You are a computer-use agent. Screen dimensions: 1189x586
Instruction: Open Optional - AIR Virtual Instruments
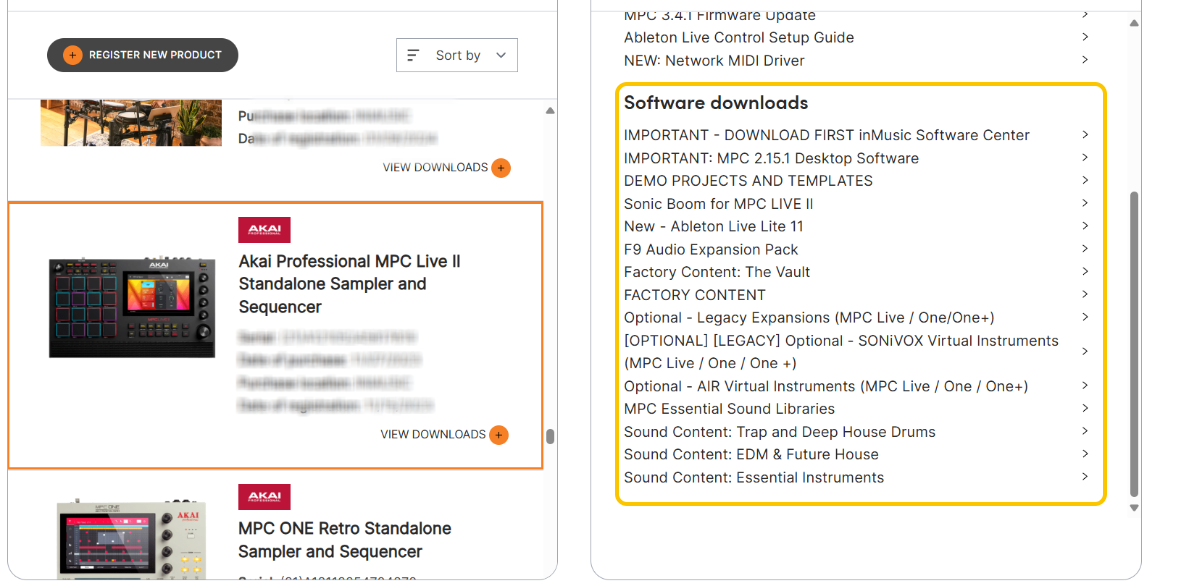tap(826, 386)
